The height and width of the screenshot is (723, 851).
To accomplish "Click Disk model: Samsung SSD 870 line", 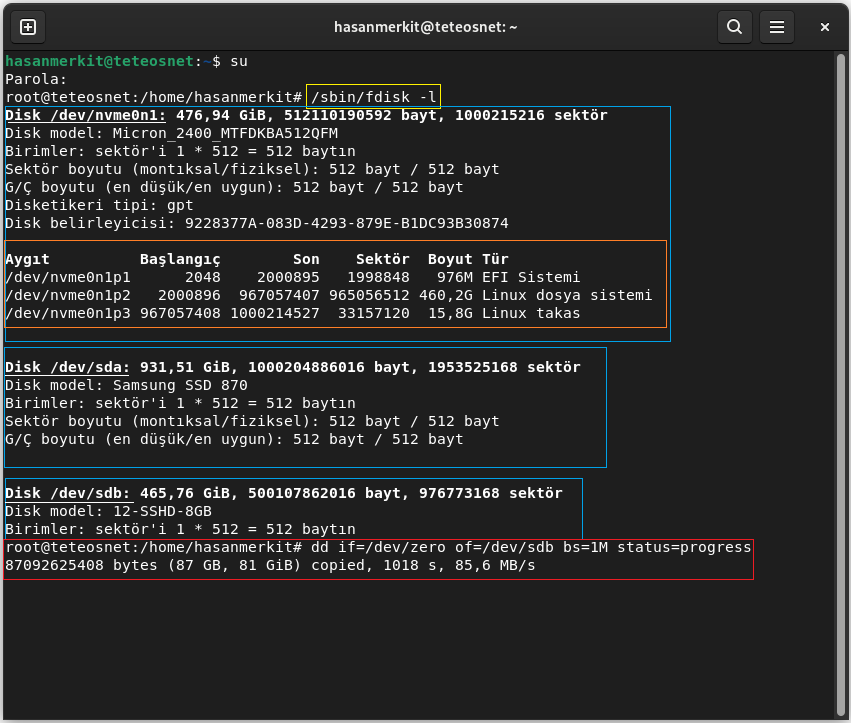I will 126,385.
